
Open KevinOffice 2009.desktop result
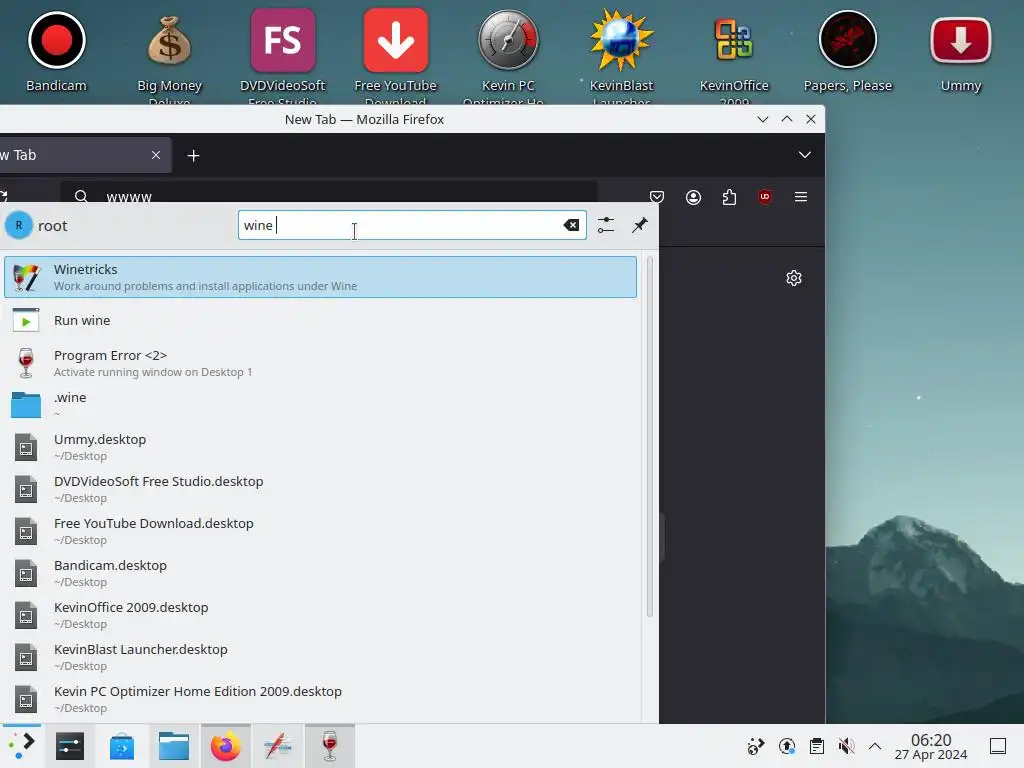click(x=320, y=615)
